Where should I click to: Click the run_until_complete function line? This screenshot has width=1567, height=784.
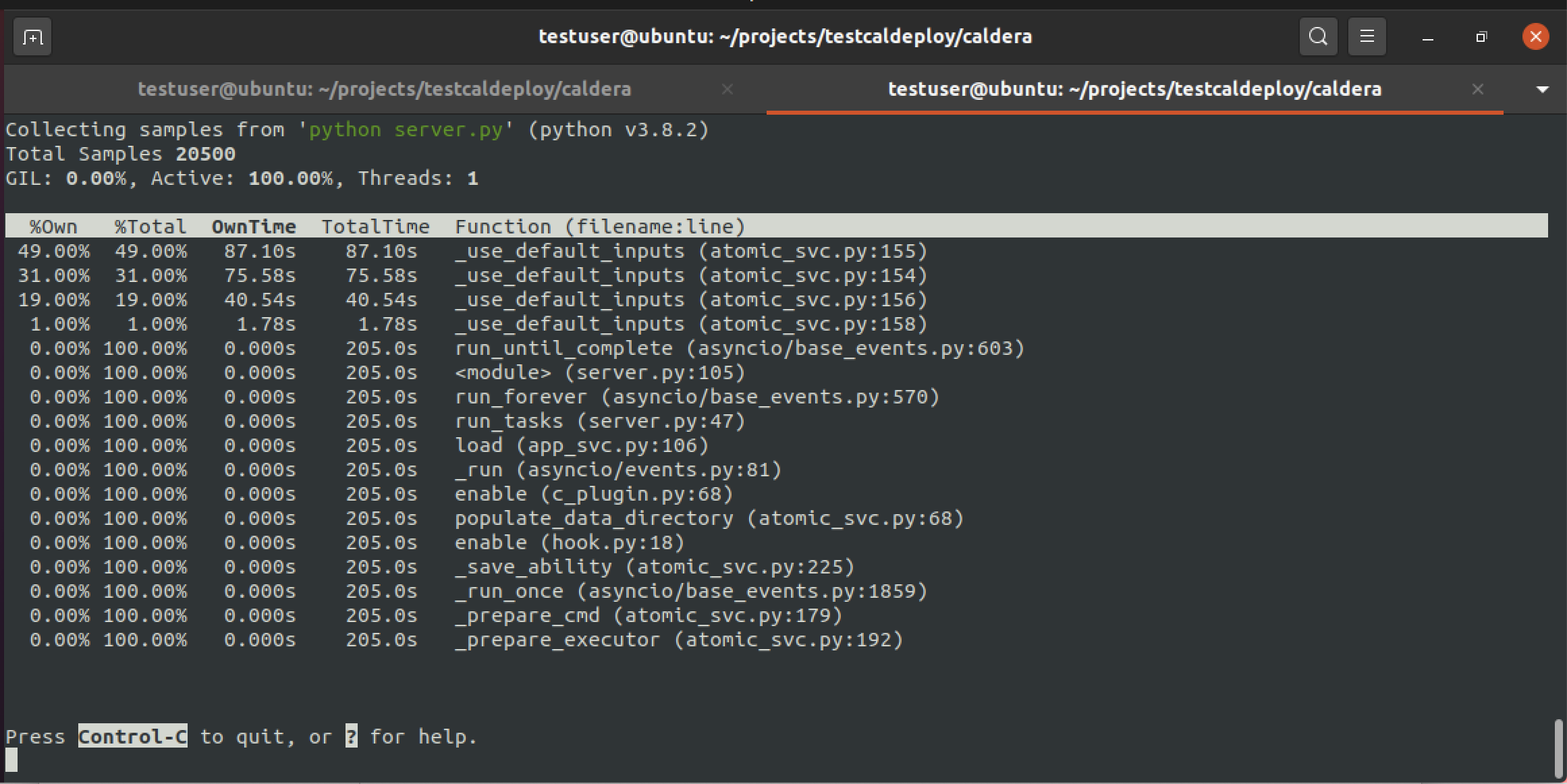(x=563, y=348)
